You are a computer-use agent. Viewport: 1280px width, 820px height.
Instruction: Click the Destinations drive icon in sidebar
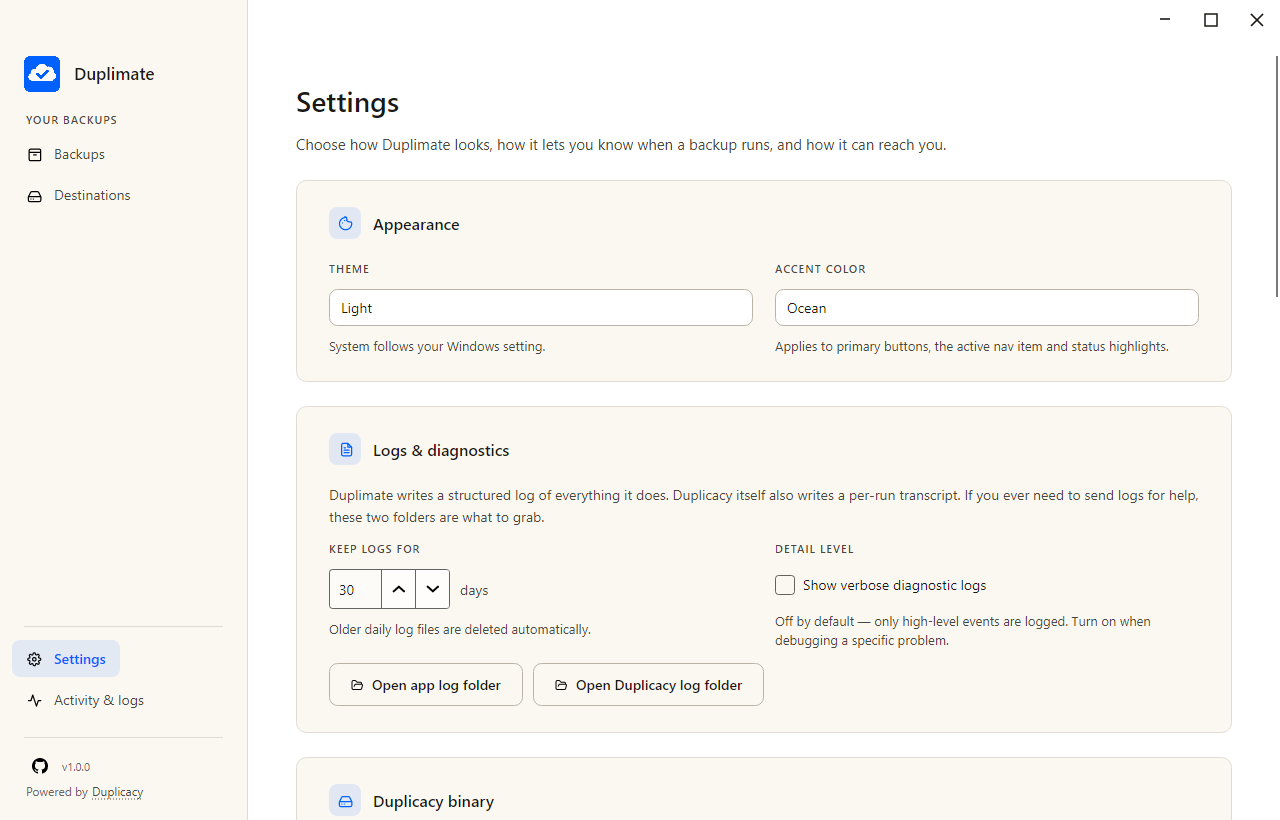[x=35, y=196]
